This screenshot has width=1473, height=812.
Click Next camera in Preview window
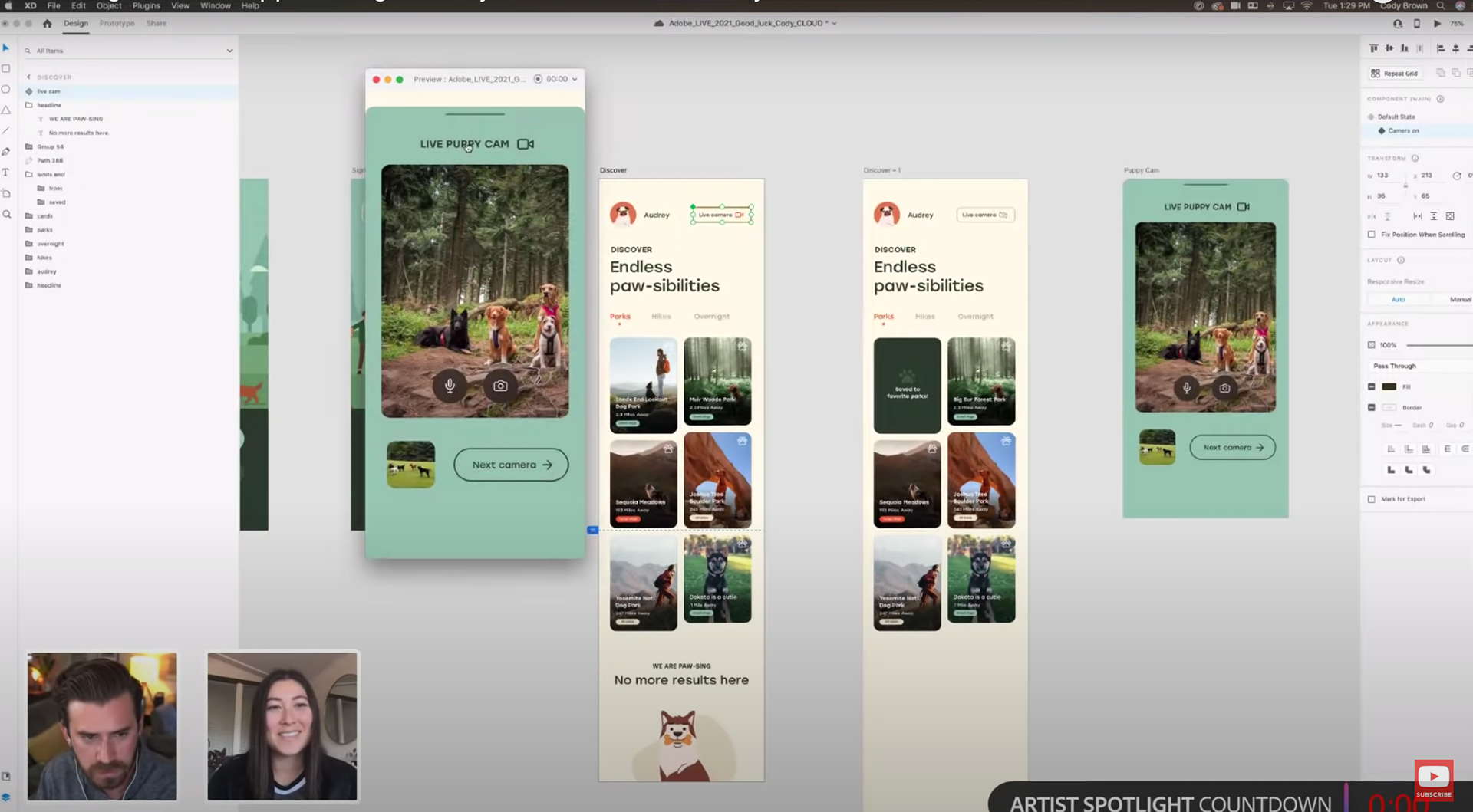coord(511,465)
